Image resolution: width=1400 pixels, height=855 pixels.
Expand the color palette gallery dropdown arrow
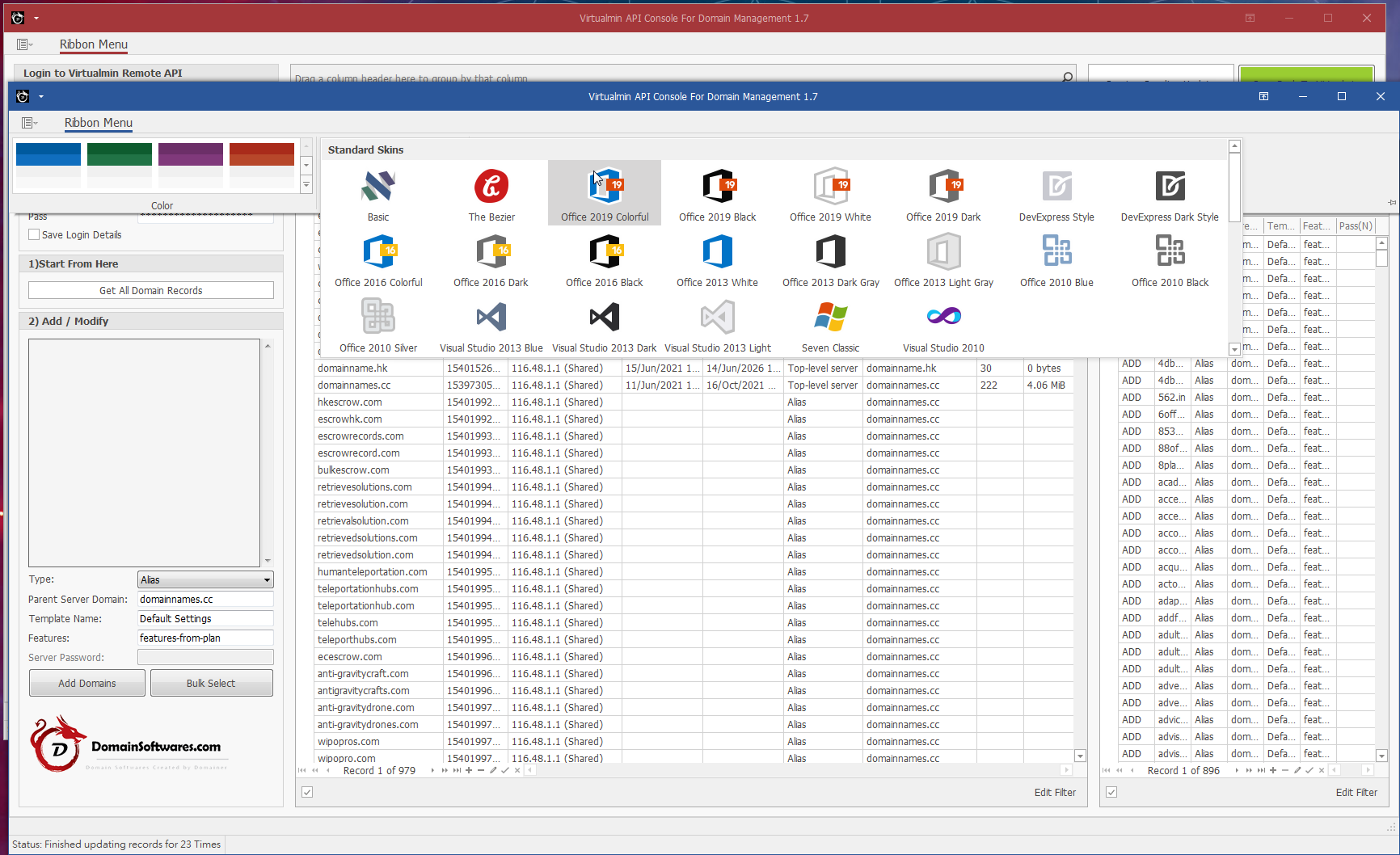306,185
